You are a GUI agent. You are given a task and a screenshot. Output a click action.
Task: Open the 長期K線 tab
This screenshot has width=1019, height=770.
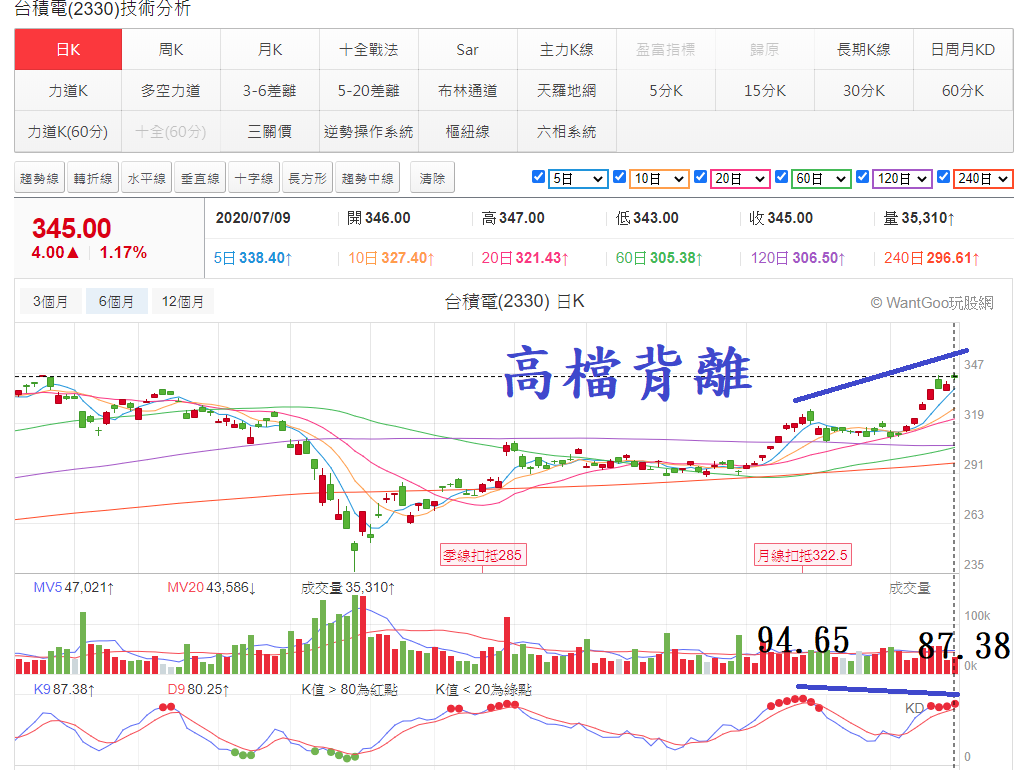point(864,49)
